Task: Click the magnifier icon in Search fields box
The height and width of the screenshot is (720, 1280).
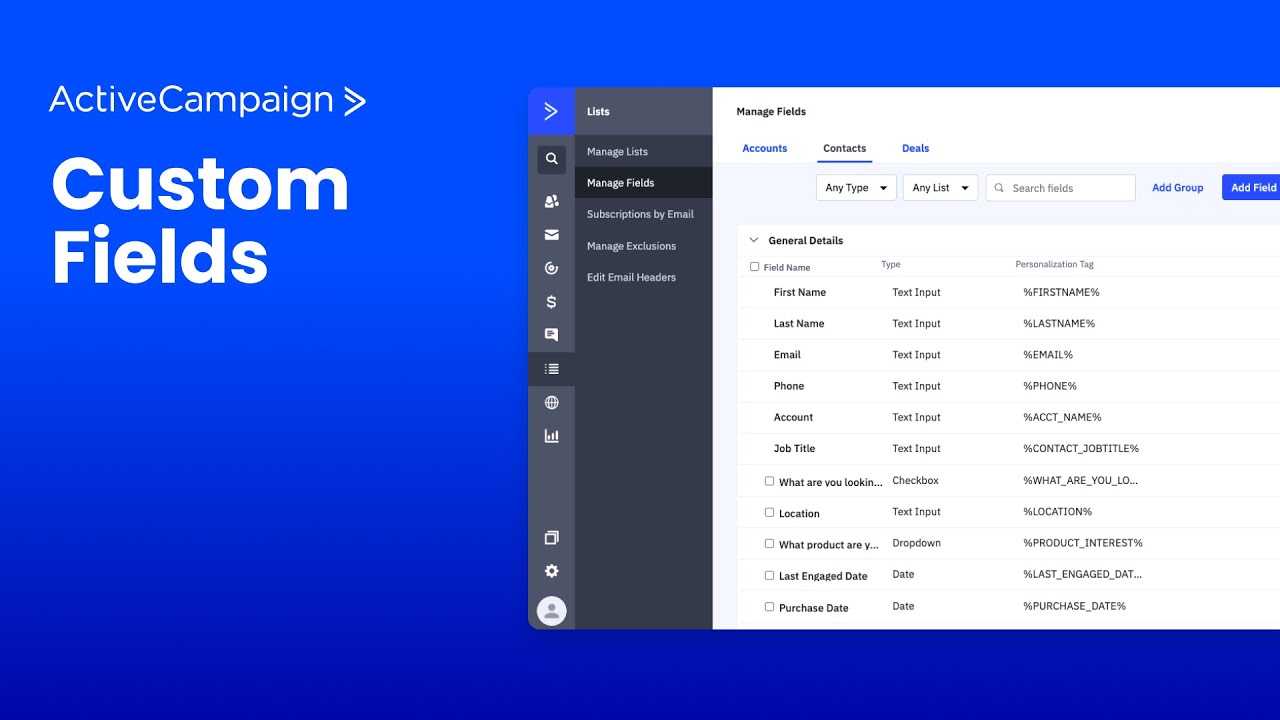Action: click(999, 188)
